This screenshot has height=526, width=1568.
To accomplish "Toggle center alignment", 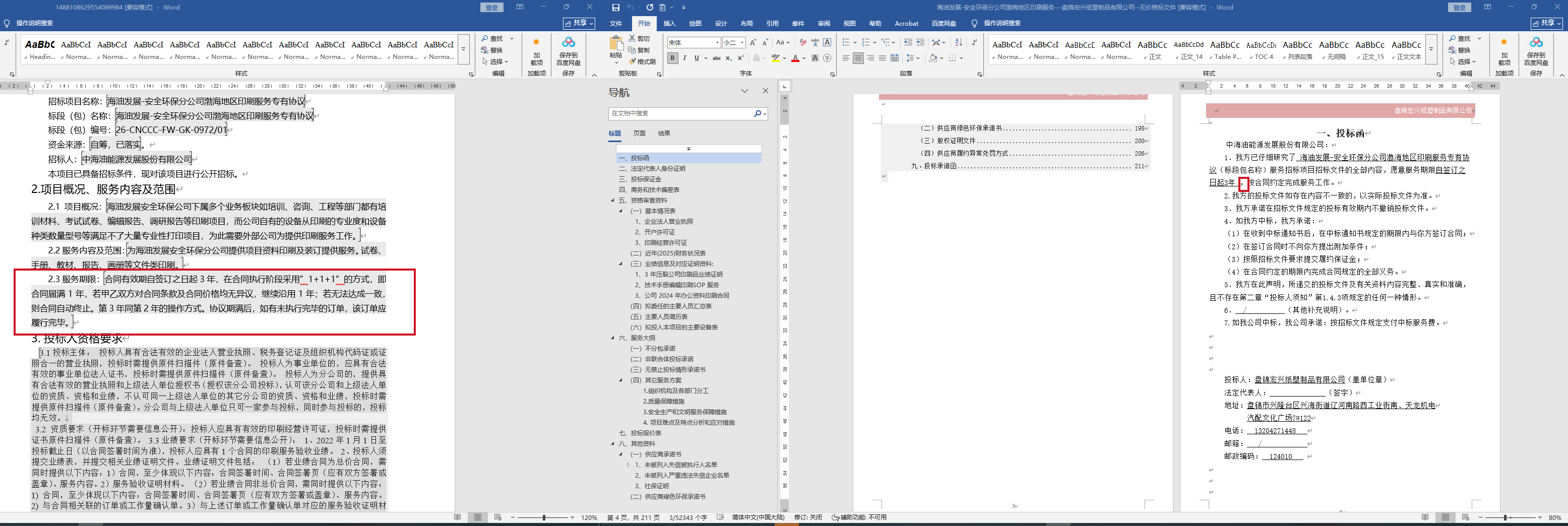I will (858, 58).
